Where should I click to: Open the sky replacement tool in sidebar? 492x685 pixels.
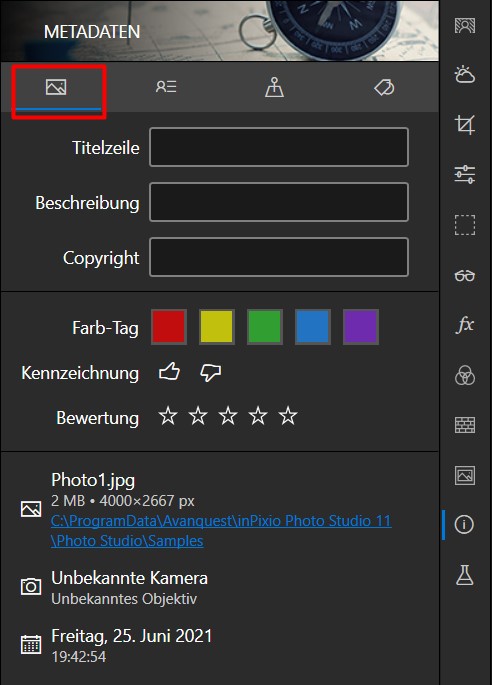tap(464, 75)
